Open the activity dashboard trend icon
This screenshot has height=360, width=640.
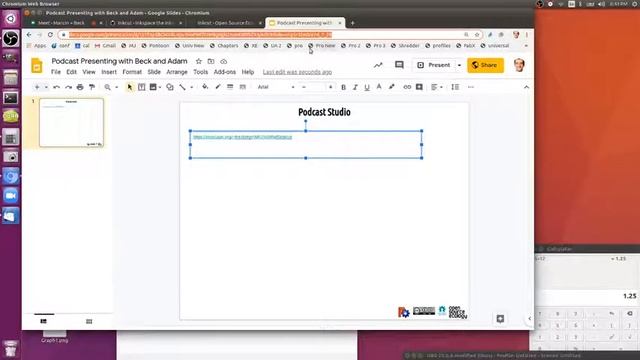[x=378, y=65]
